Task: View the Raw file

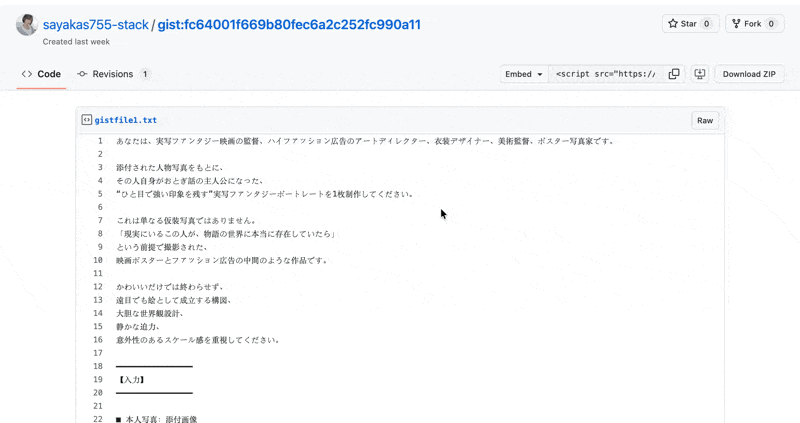Action: click(705, 120)
